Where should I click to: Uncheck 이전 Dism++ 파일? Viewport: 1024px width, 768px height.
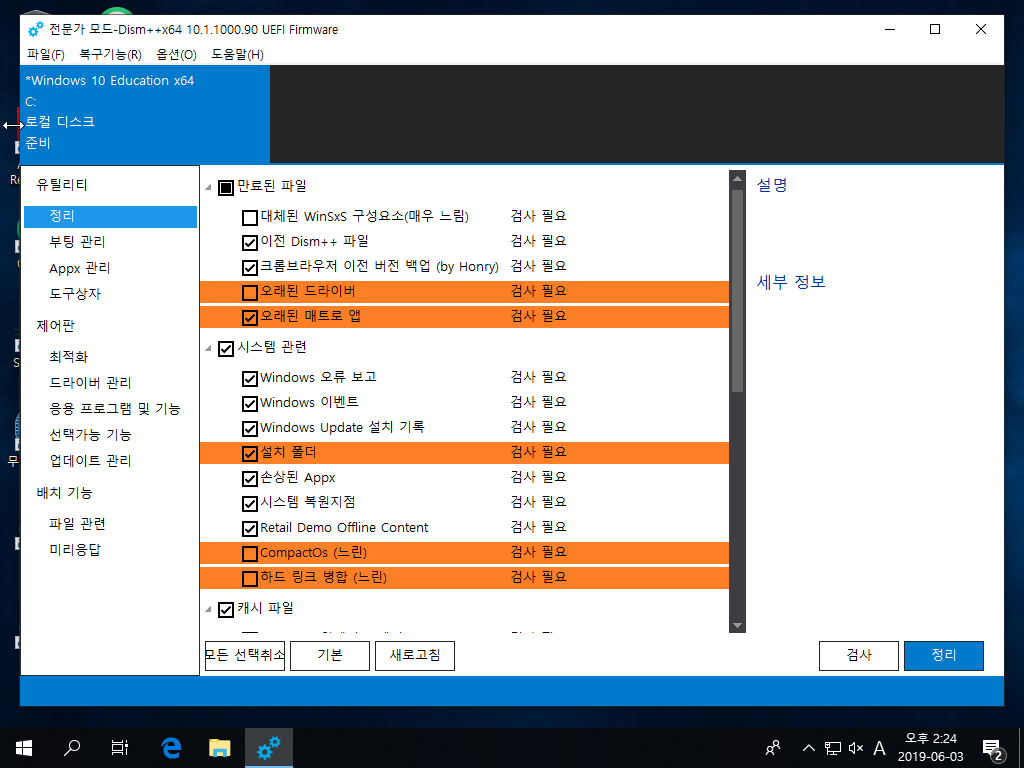[249, 243]
